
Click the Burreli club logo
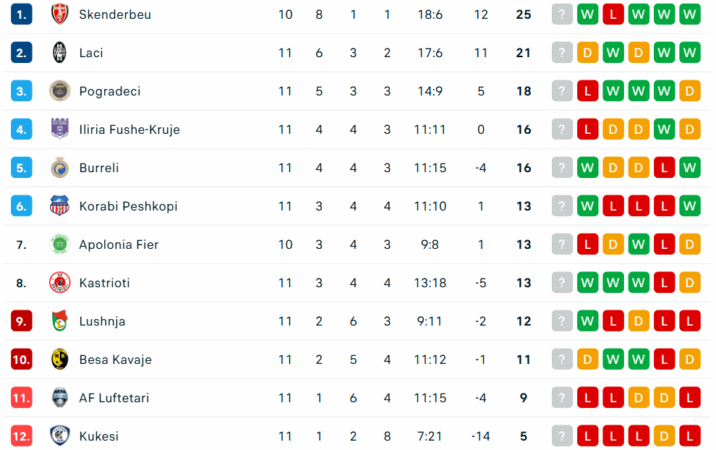59,167
